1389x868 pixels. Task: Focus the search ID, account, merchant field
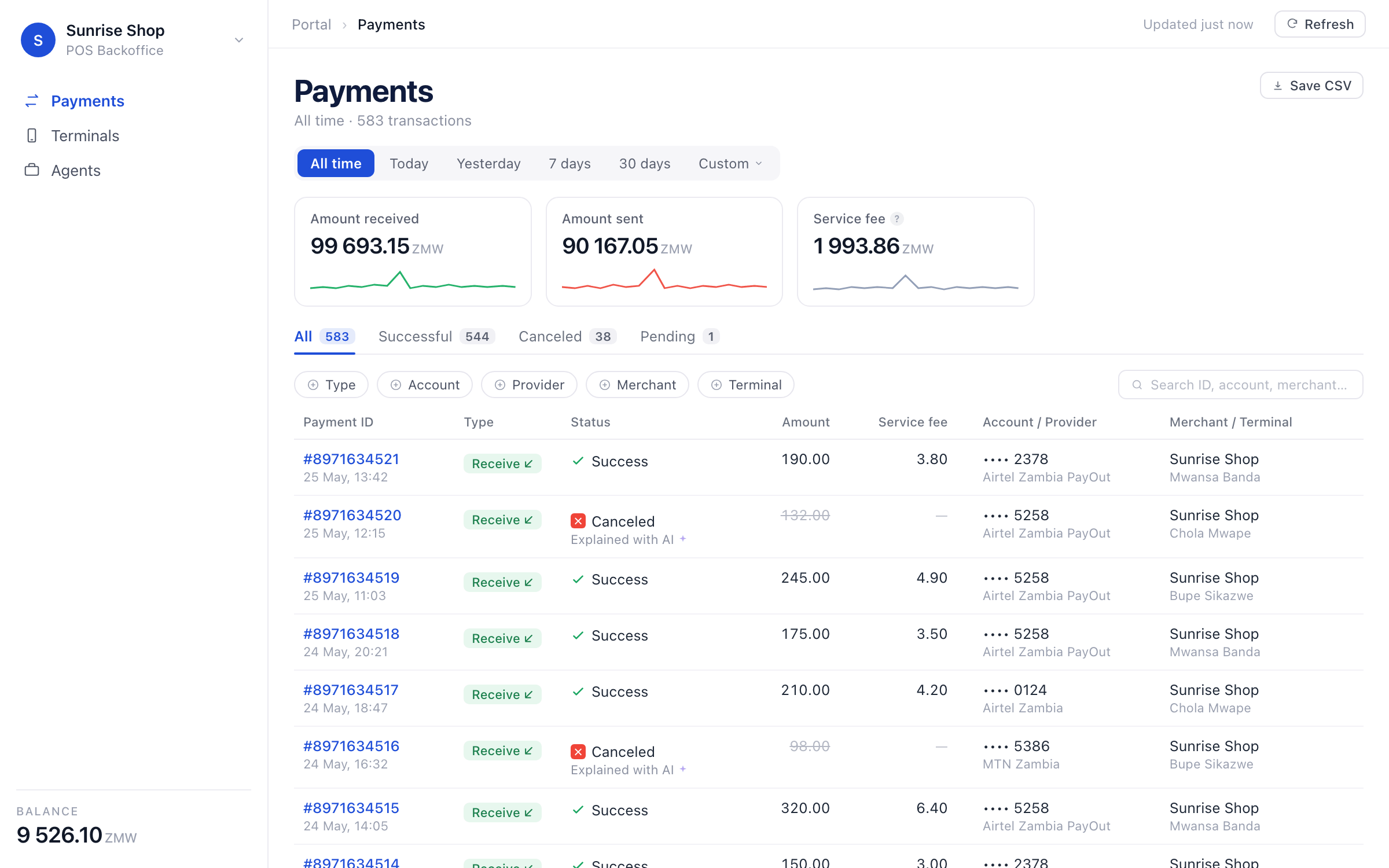pyautogui.click(x=1240, y=385)
